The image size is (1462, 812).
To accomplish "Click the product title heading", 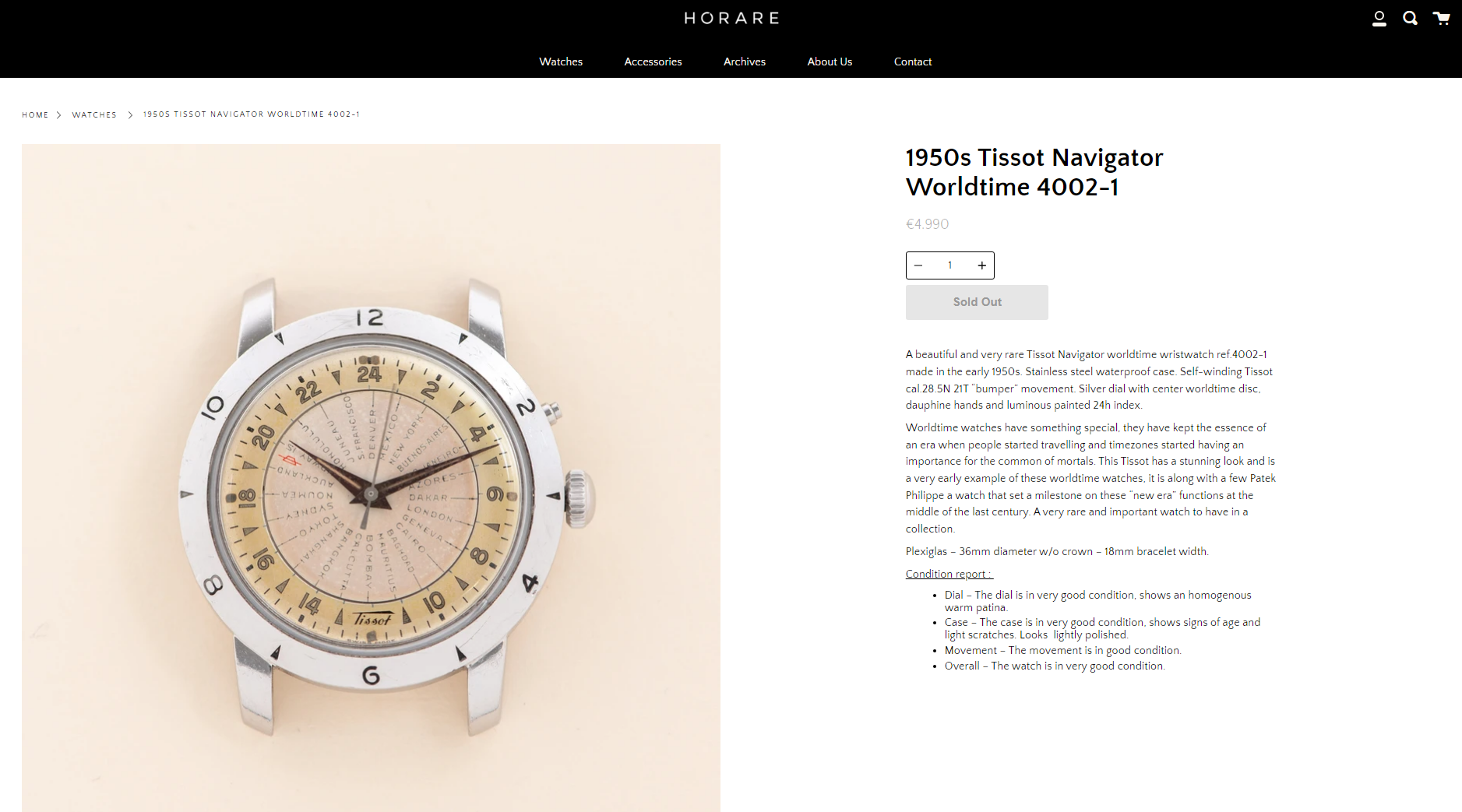I will [x=1034, y=172].
